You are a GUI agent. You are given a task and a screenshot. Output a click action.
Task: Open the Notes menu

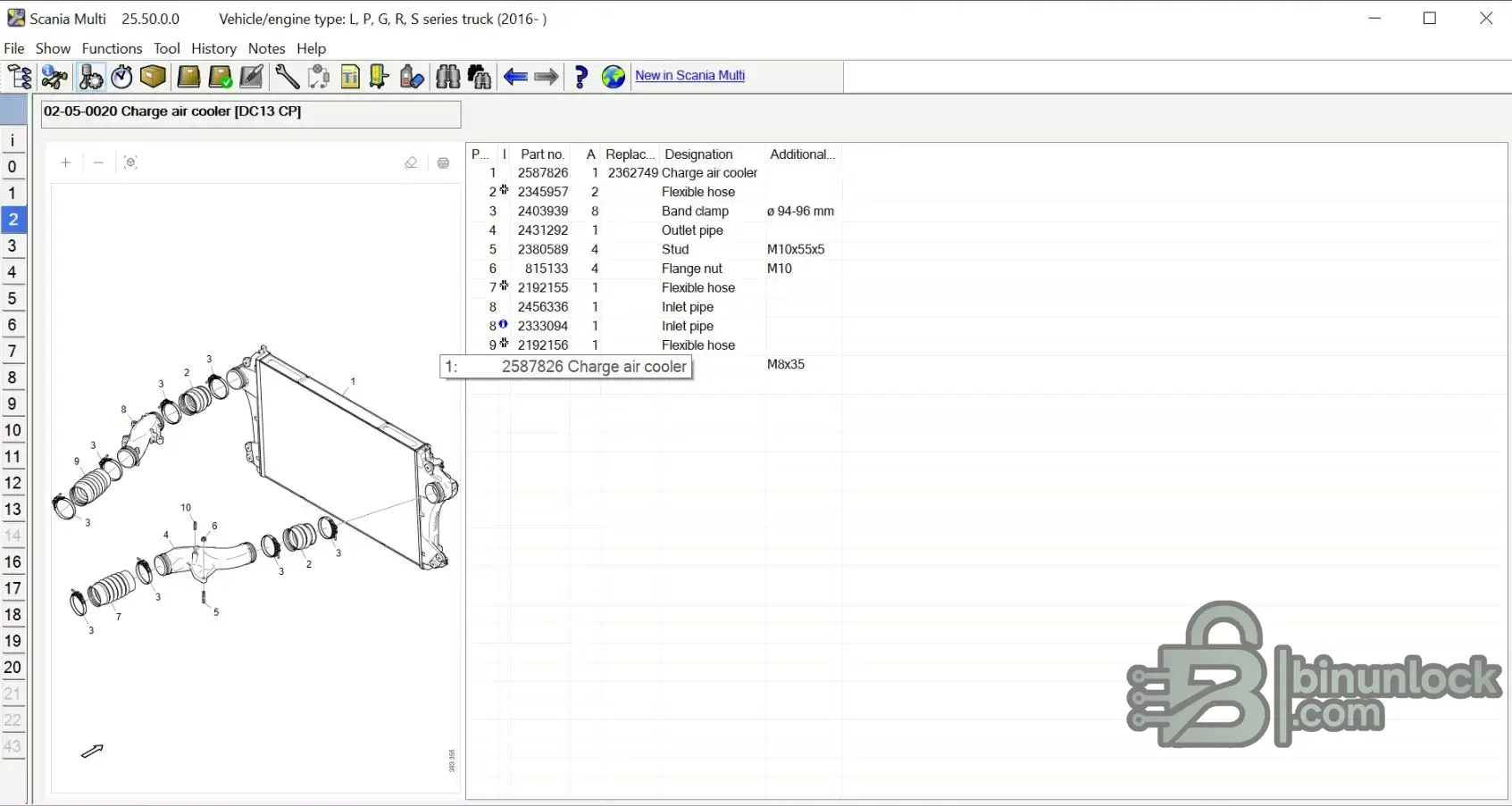[x=266, y=48]
